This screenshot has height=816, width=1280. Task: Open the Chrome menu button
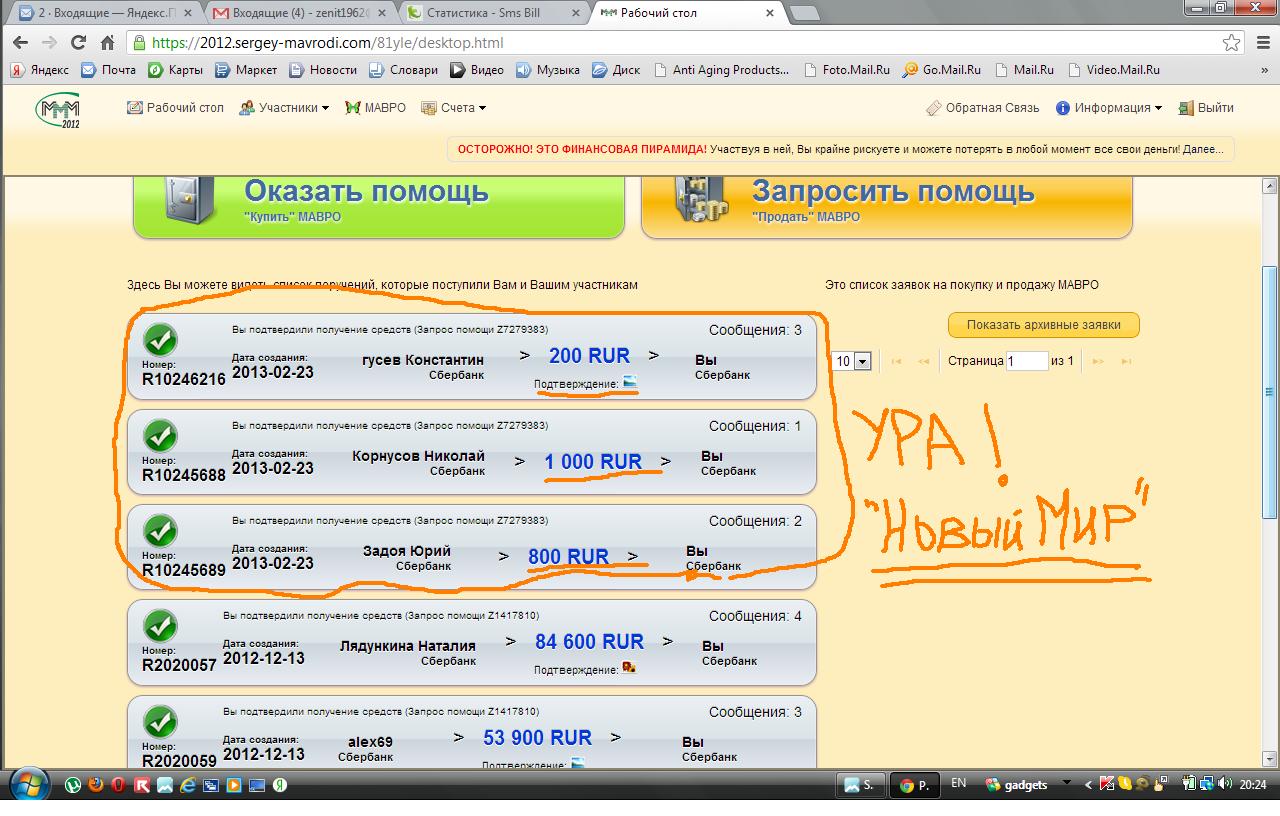point(1261,43)
